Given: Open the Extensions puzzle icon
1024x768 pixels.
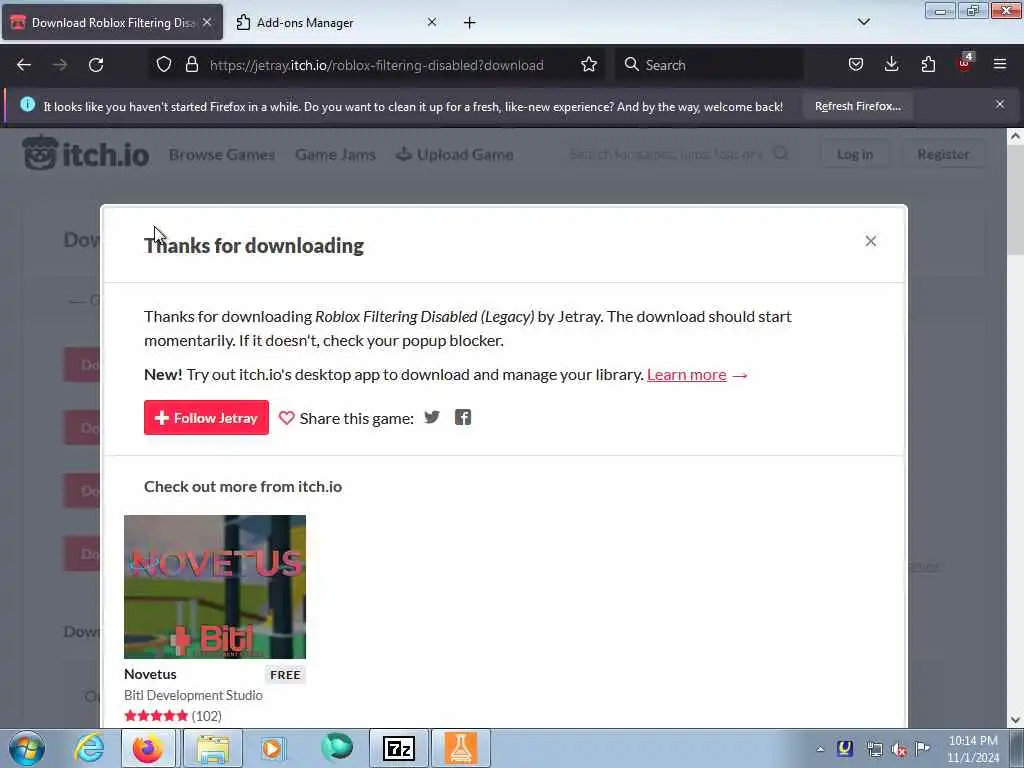Looking at the screenshot, I should (x=928, y=64).
